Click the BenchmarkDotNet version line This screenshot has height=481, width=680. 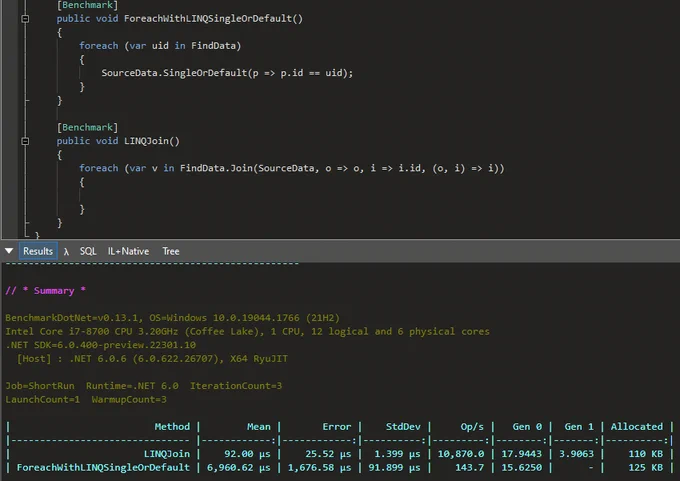pos(173,318)
